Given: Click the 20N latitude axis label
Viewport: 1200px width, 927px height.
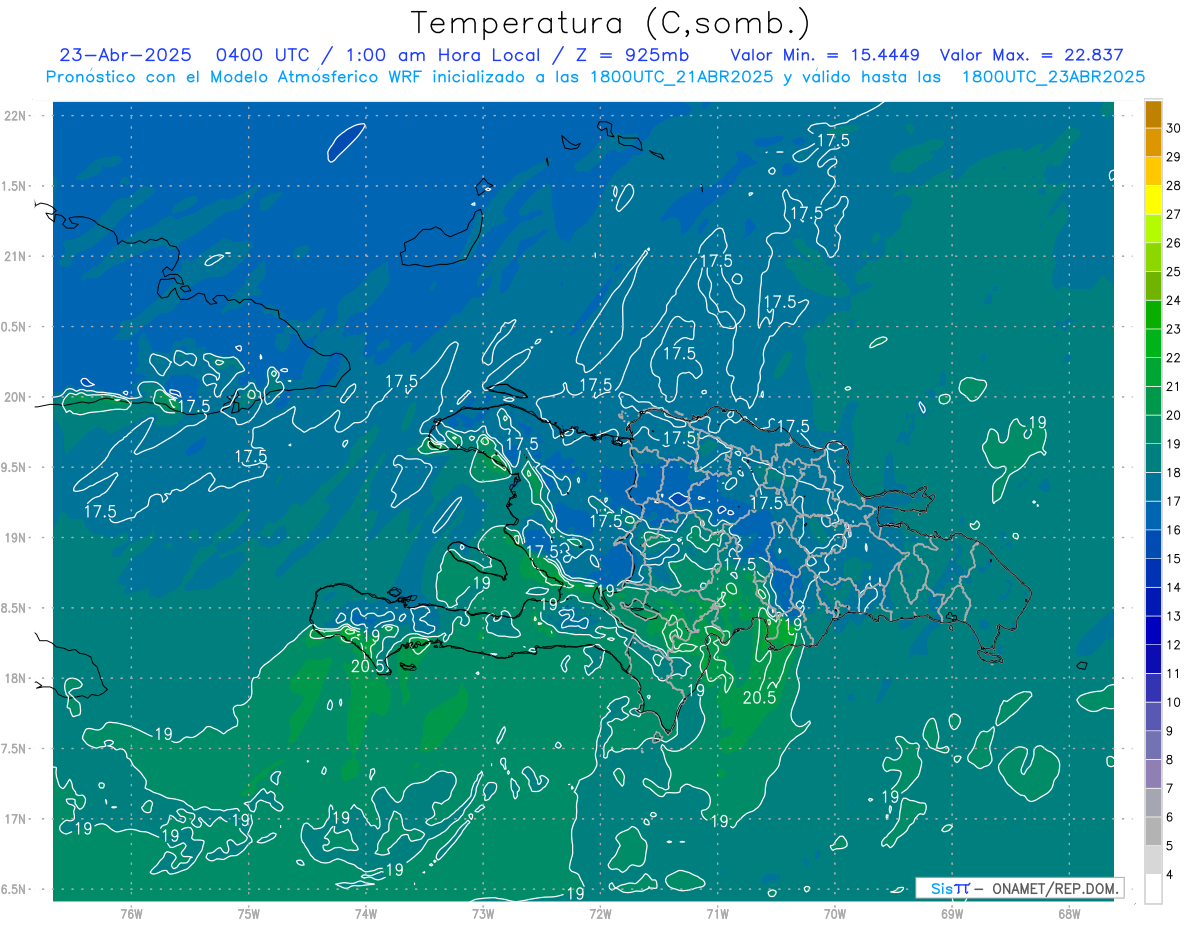Looking at the screenshot, I should (x=16, y=397).
